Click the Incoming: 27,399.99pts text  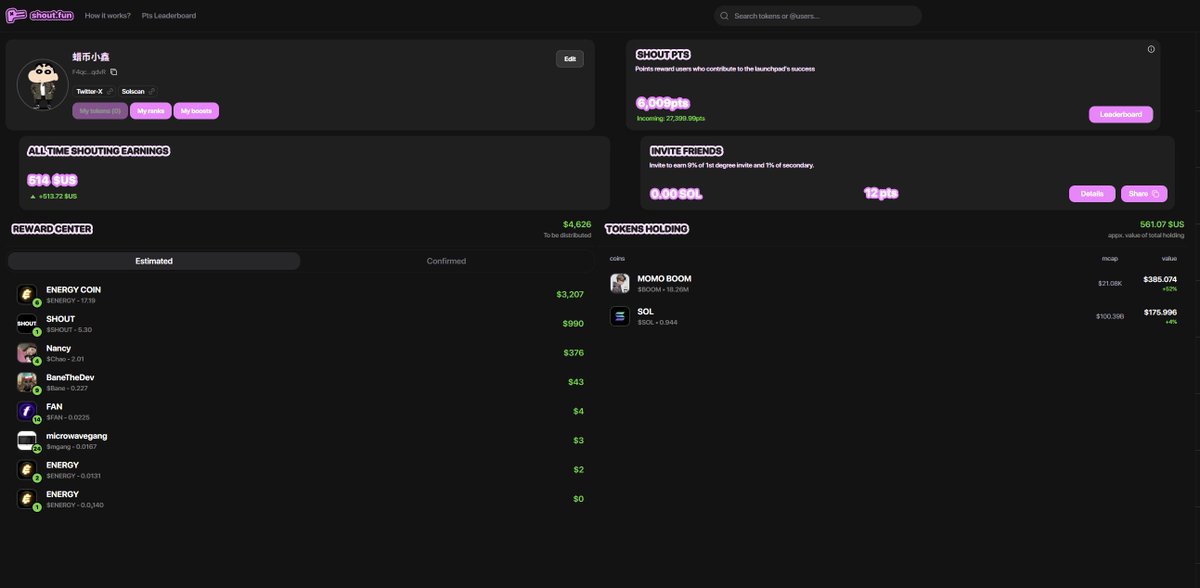pyautogui.click(x=671, y=118)
